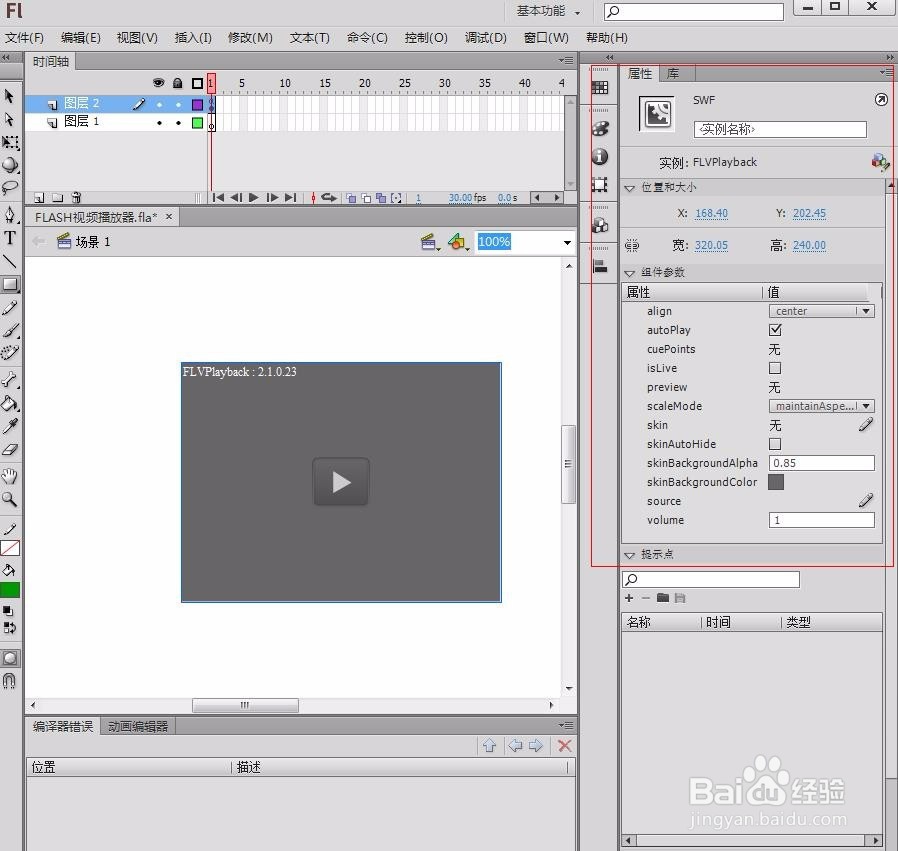The image size is (898, 851).
Task: Edit the source parameter pencil icon
Action: [866, 501]
